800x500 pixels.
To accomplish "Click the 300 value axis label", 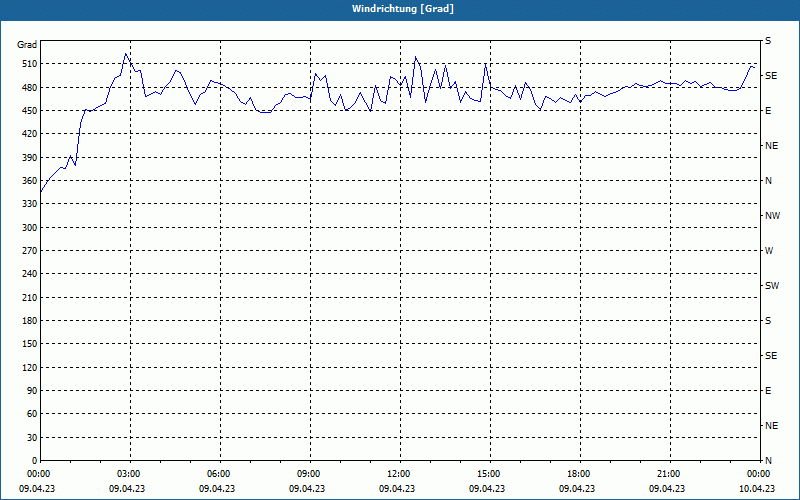I will (x=30, y=228).
